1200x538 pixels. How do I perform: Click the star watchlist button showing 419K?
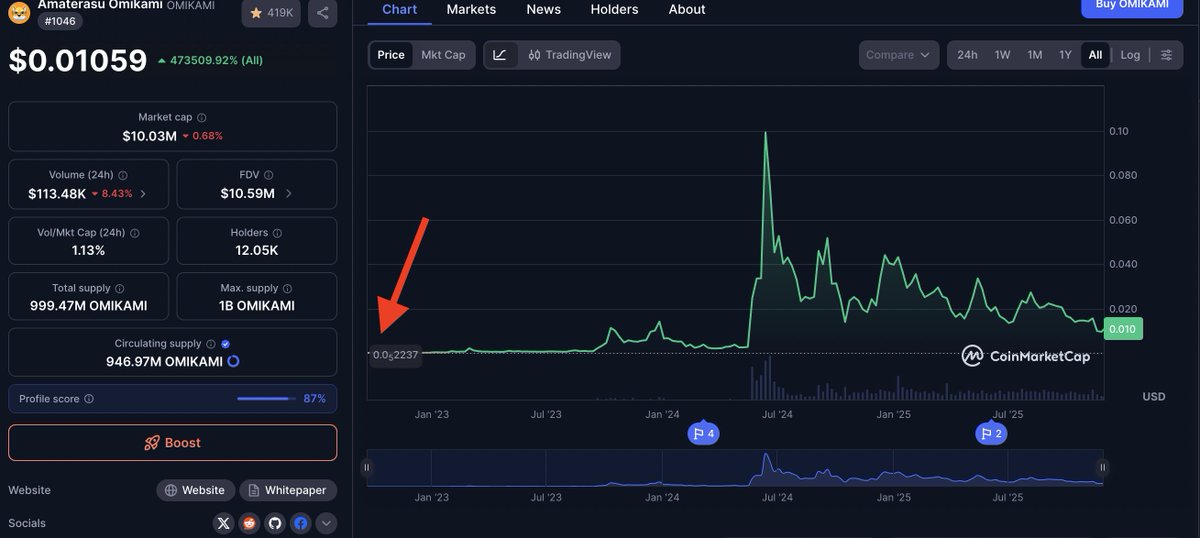point(270,13)
